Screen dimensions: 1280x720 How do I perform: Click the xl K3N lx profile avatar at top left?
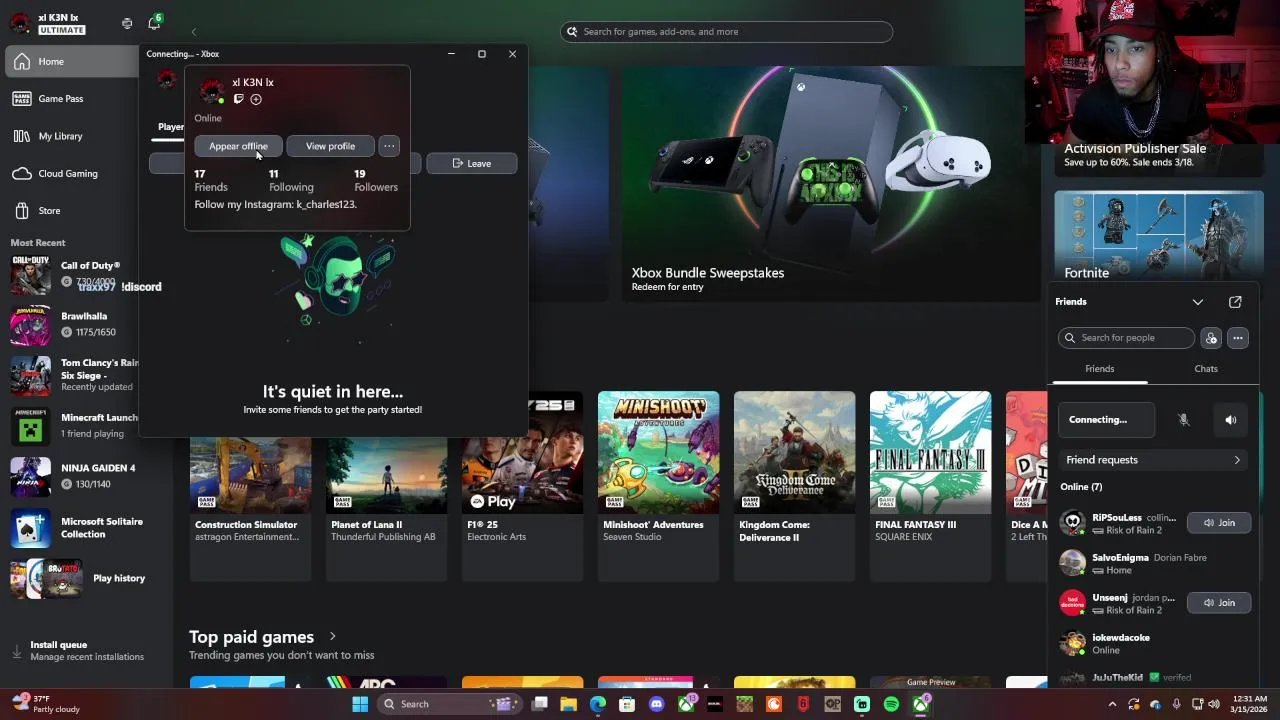pos(20,23)
